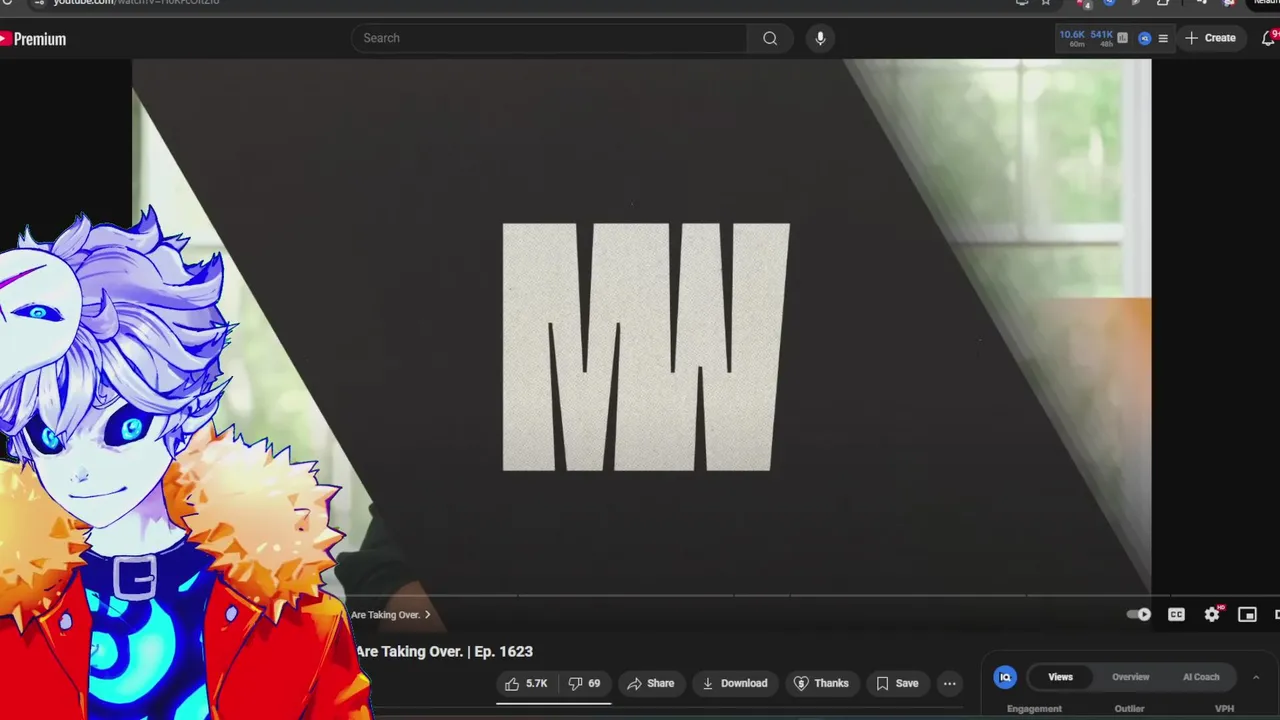Click the Outlier column label
The image size is (1280, 720).
[x=1129, y=709]
